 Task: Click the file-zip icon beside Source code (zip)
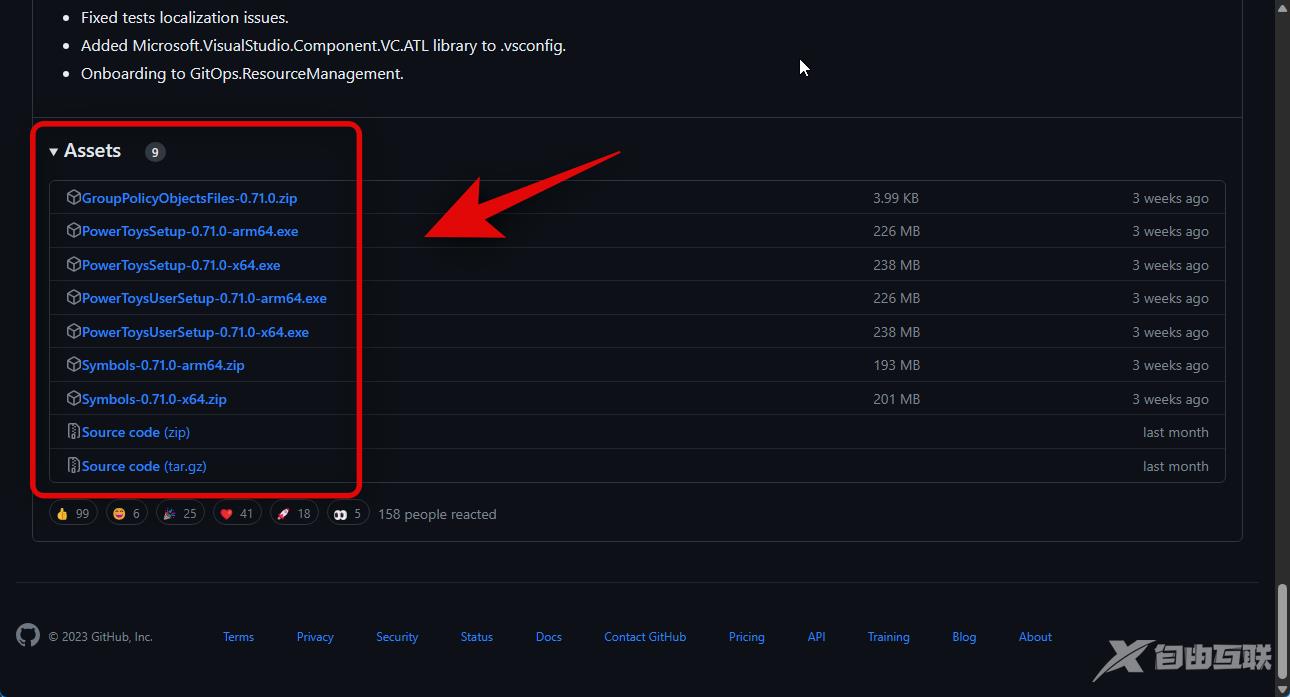click(73, 432)
